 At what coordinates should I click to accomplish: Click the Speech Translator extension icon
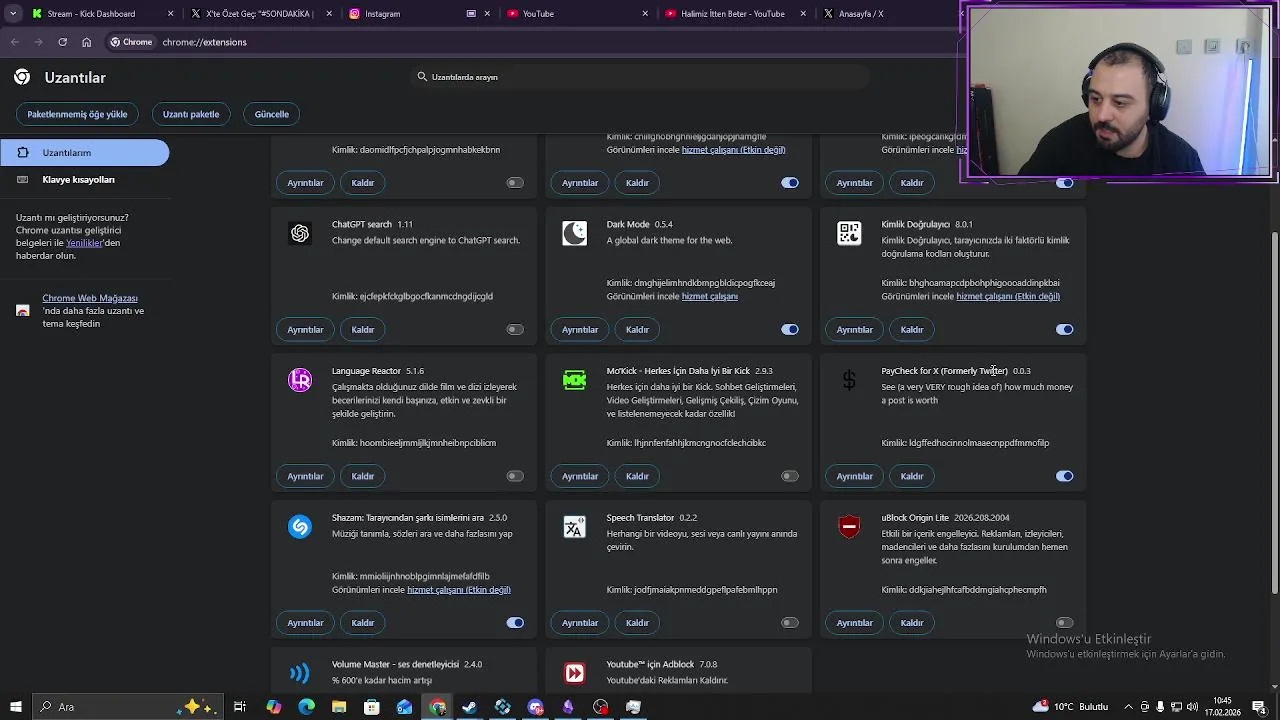574,527
